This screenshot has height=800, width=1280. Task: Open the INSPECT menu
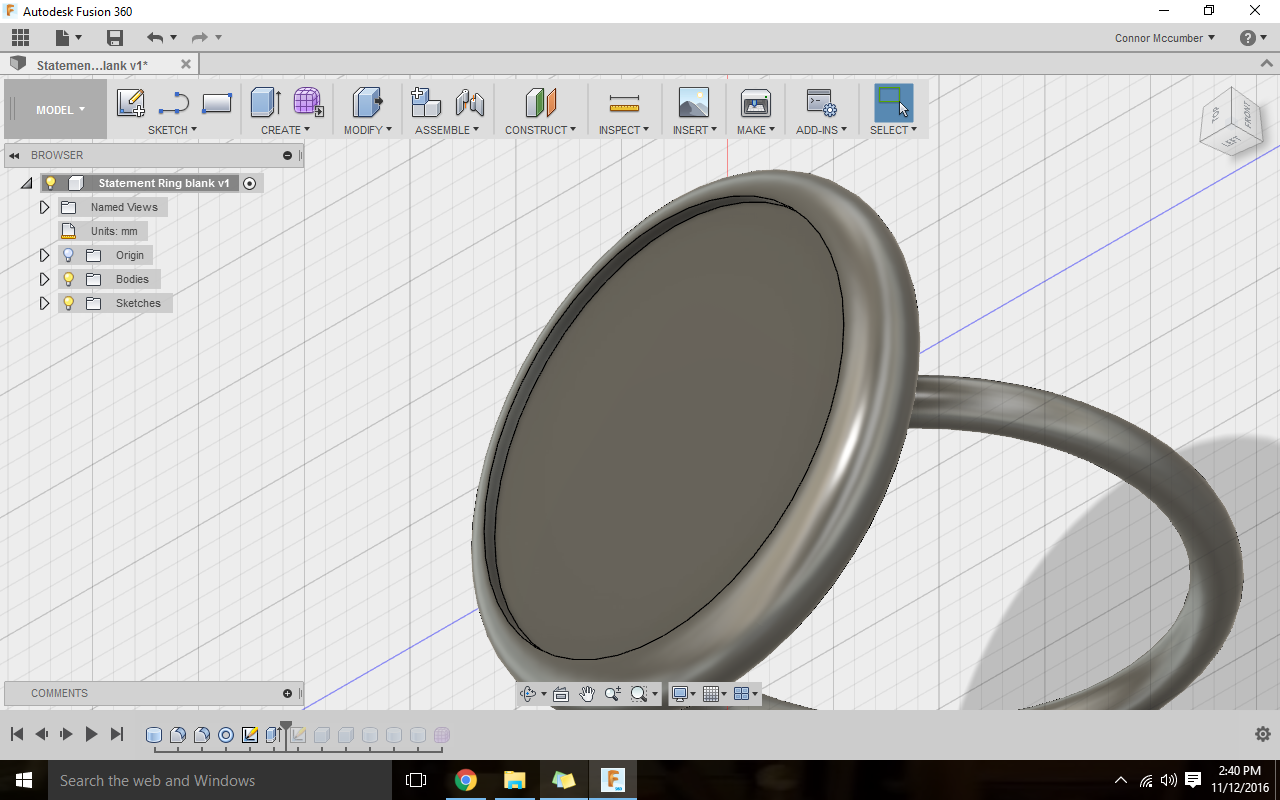624,130
